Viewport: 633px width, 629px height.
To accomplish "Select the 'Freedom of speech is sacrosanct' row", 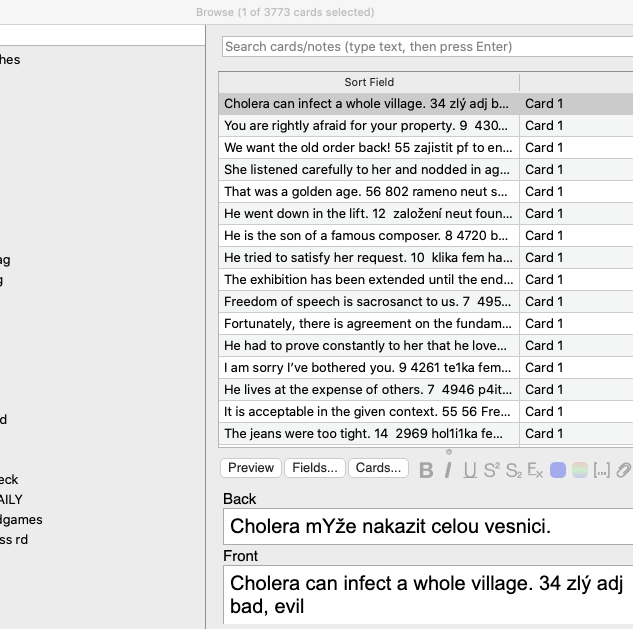I will click(367, 301).
